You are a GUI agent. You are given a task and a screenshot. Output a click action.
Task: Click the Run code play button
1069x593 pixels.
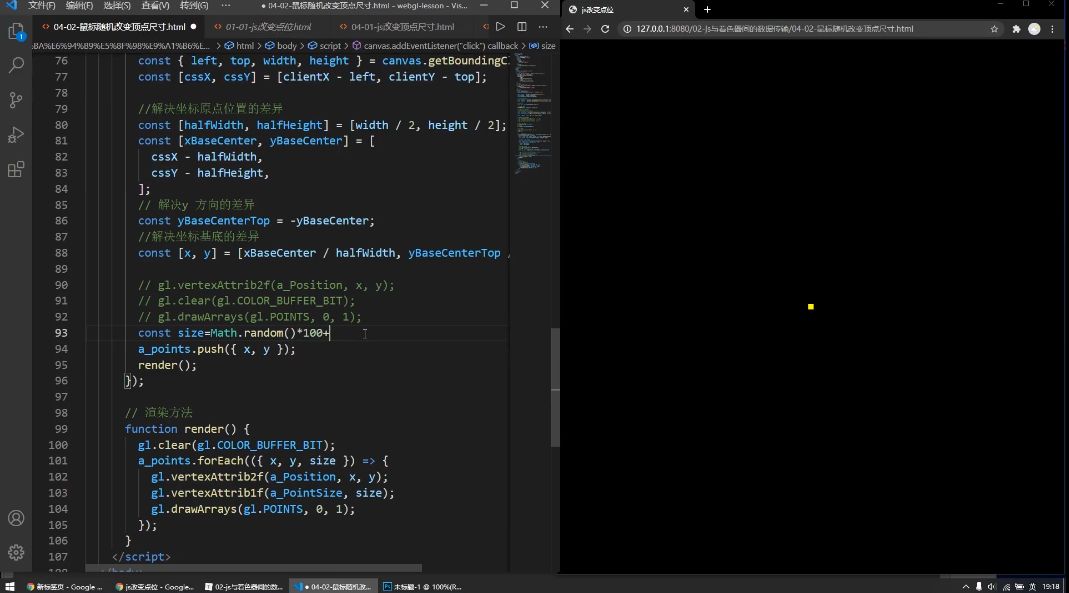(500, 26)
